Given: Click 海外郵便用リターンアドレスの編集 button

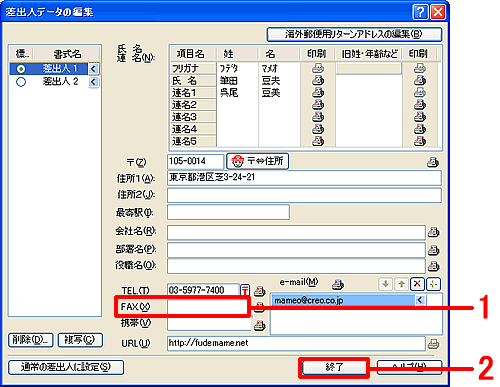Looking at the screenshot, I should [354, 34].
